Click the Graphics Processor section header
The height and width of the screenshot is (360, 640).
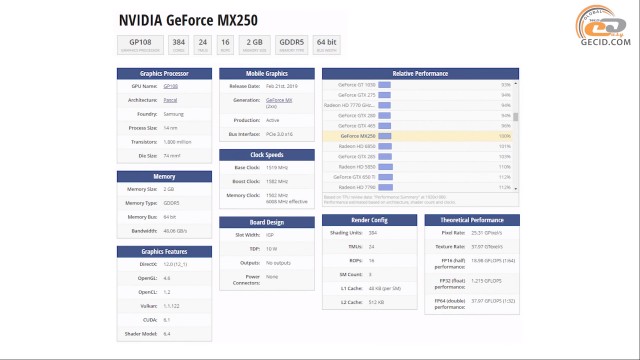click(164, 73)
